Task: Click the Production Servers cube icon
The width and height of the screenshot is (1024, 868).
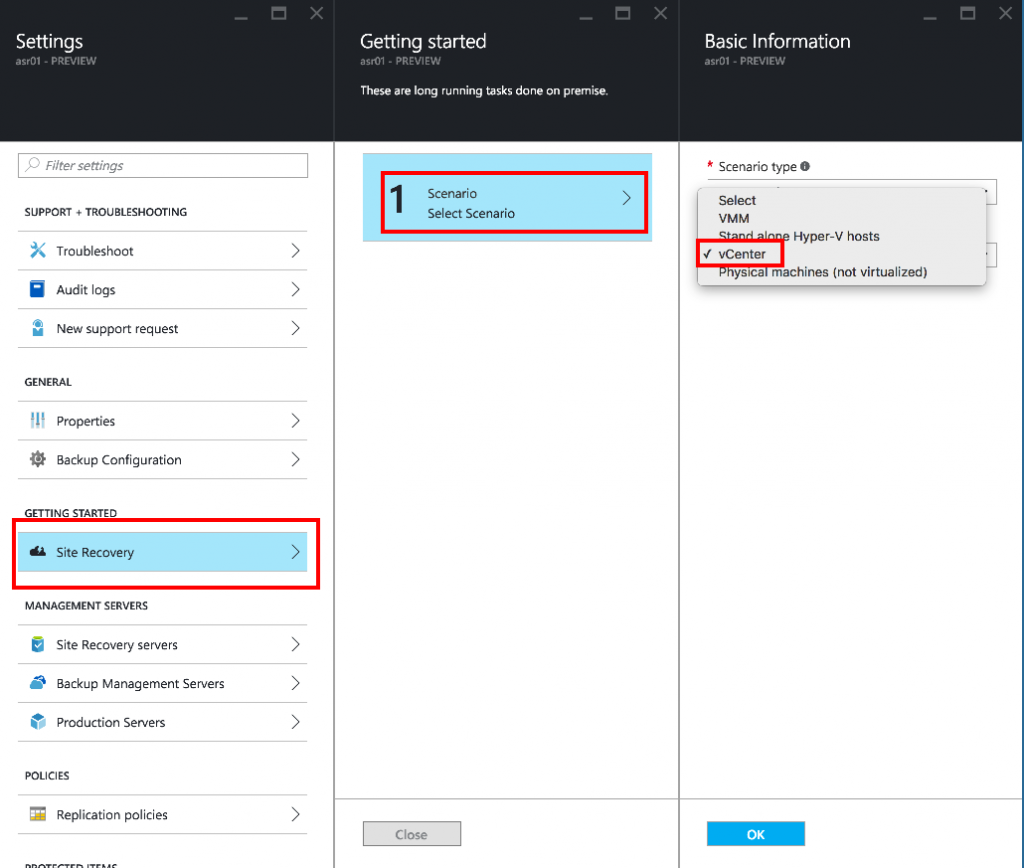Action: [x=38, y=722]
